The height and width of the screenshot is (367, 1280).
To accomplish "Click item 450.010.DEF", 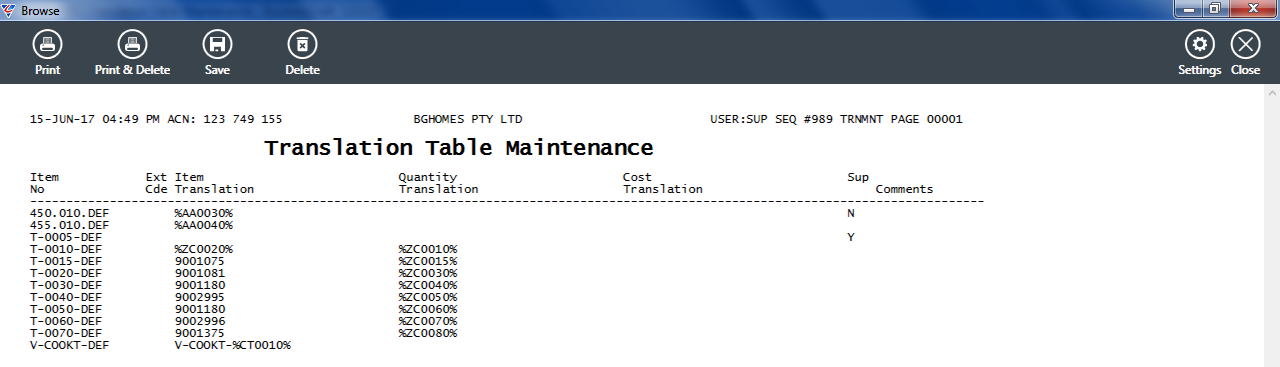I will tap(70, 213).
